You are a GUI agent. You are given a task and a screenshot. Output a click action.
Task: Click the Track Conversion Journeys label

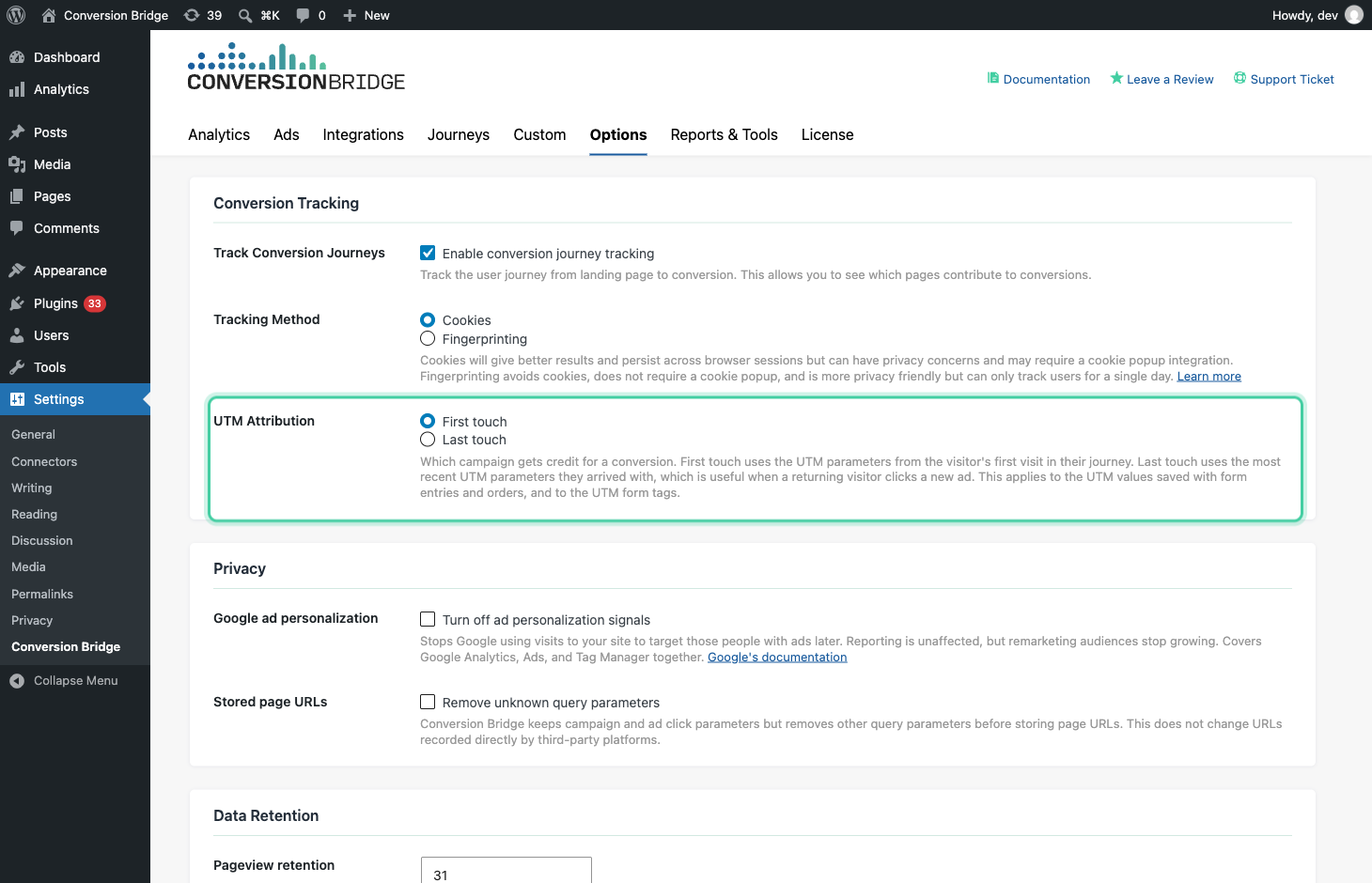(299, 253)
